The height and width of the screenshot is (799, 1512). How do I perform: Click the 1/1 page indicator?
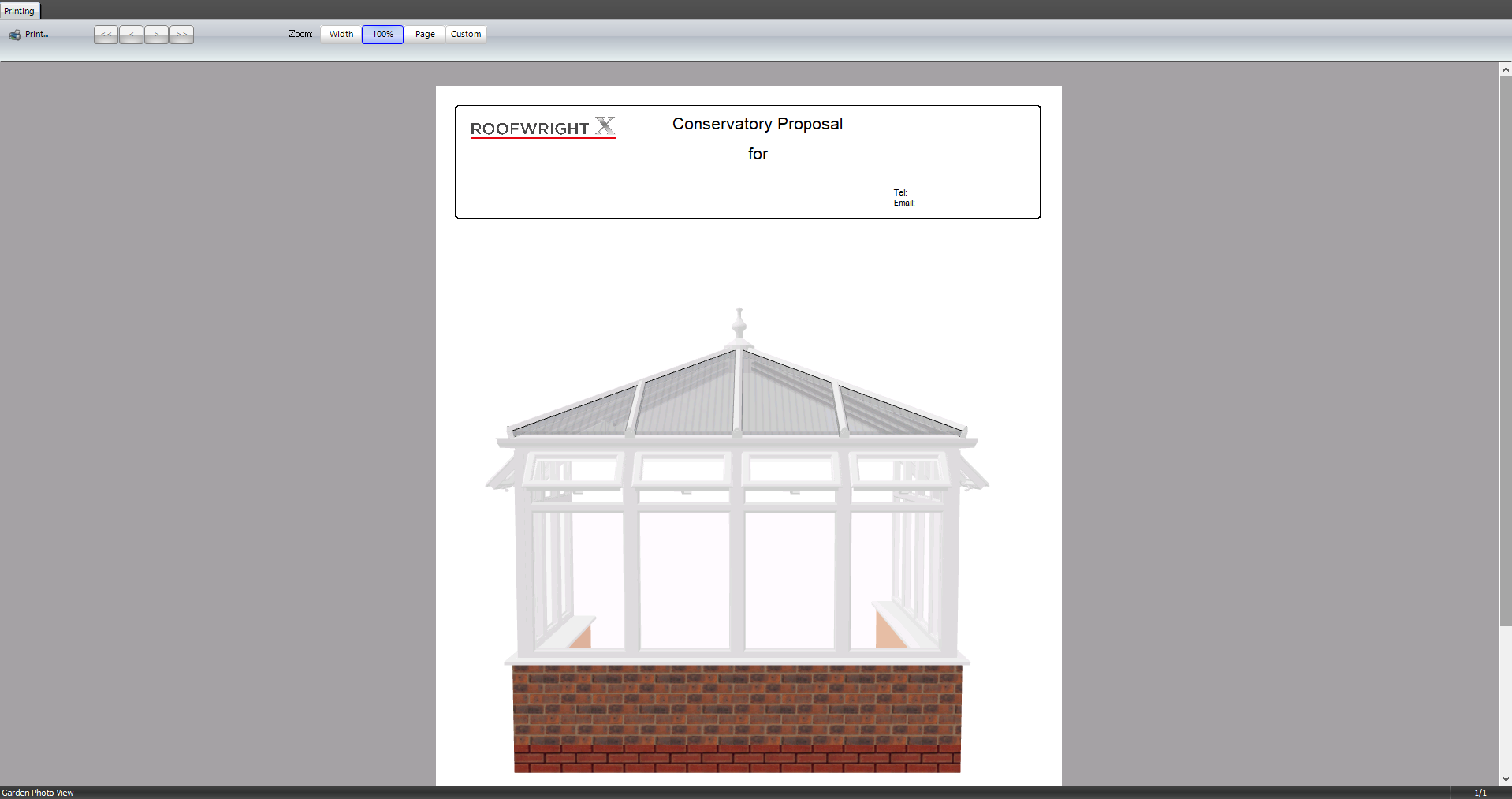[x=1480, y=793]
